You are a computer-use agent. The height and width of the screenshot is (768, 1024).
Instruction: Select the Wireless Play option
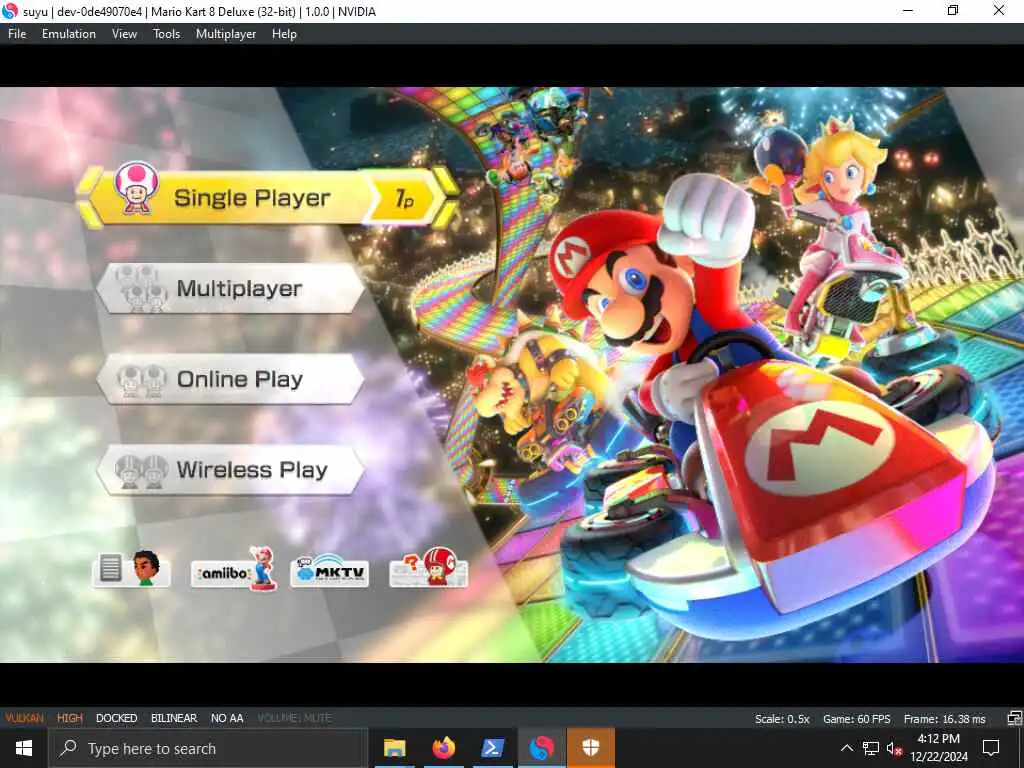click(230, 470)
